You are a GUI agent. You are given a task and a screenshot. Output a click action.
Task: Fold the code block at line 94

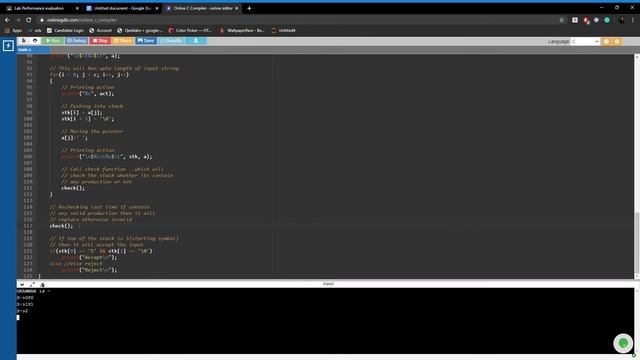(34, 81)
